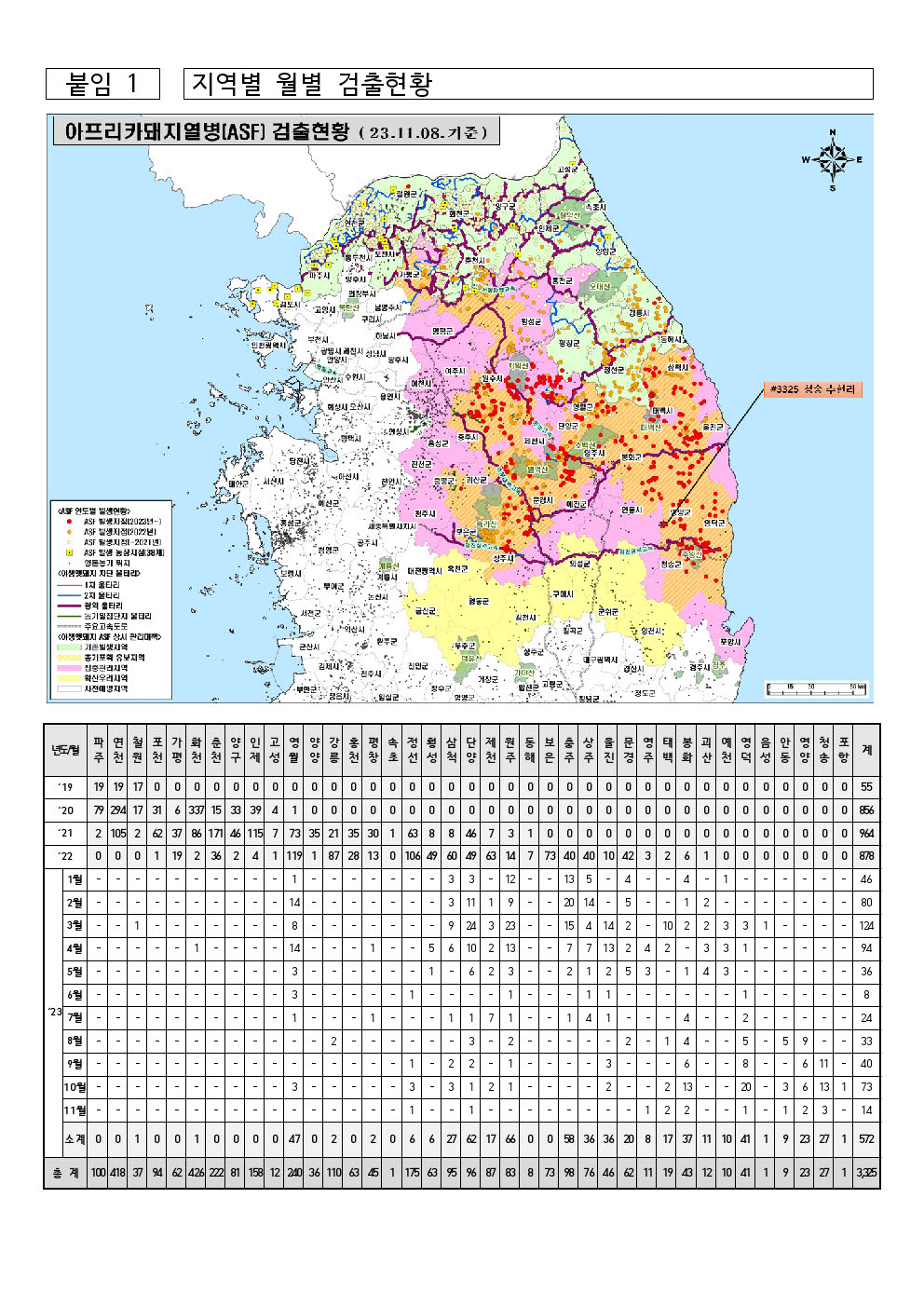
Task: Click the yellow square farm outbreak legend symbol
Action: [x=69, y=552]
